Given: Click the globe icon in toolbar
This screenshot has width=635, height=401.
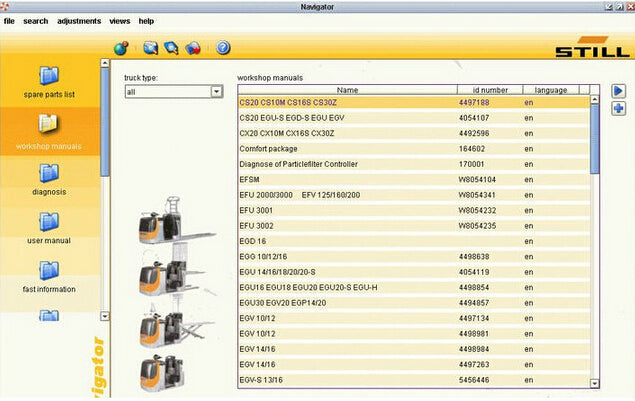Looking at the screenshot, I should point(121,48).
